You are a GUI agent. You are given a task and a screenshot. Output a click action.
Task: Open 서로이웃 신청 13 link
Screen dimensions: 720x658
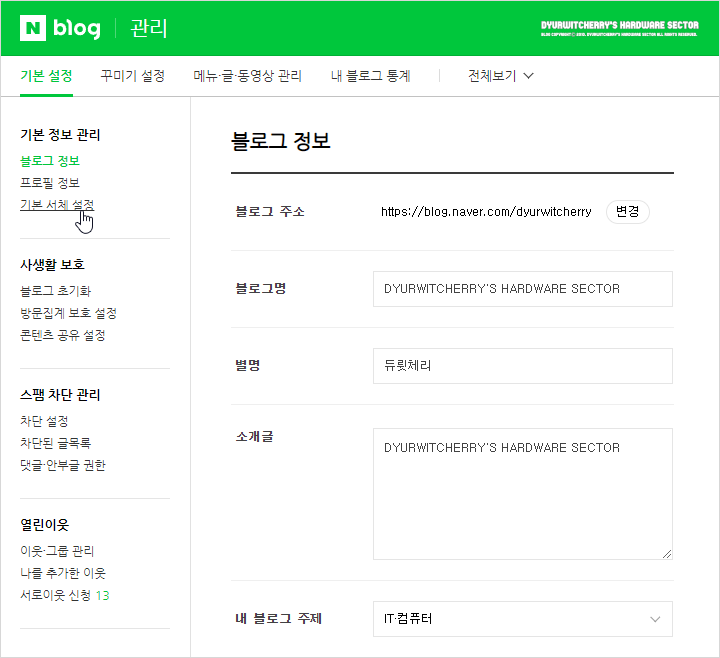coord(65,595)
